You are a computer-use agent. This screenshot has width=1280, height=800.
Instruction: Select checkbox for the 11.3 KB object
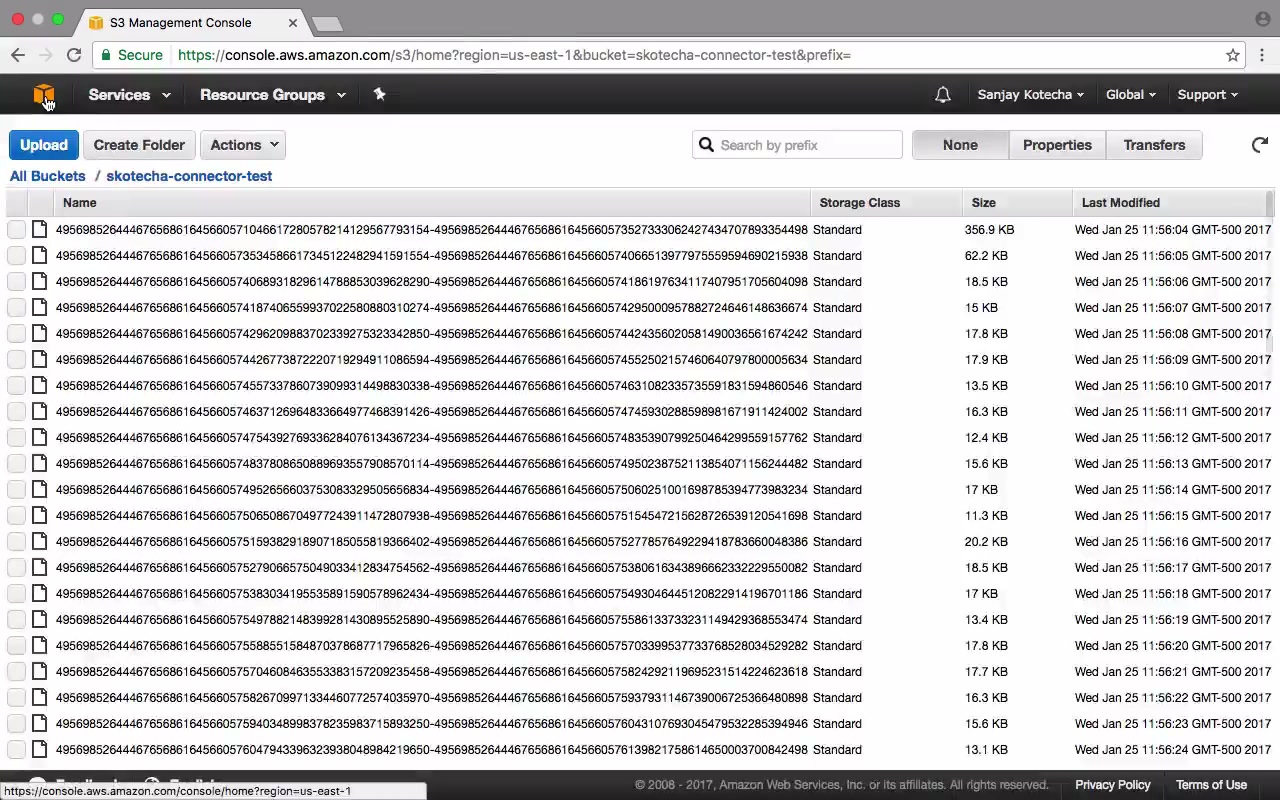[16, 515]
